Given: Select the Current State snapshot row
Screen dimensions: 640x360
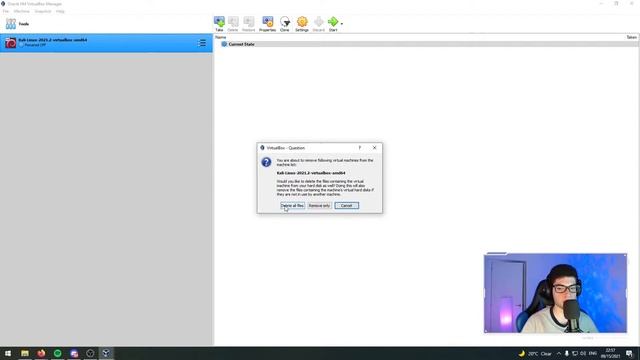Looking at the screenshot, I should [x=426, y=44].
